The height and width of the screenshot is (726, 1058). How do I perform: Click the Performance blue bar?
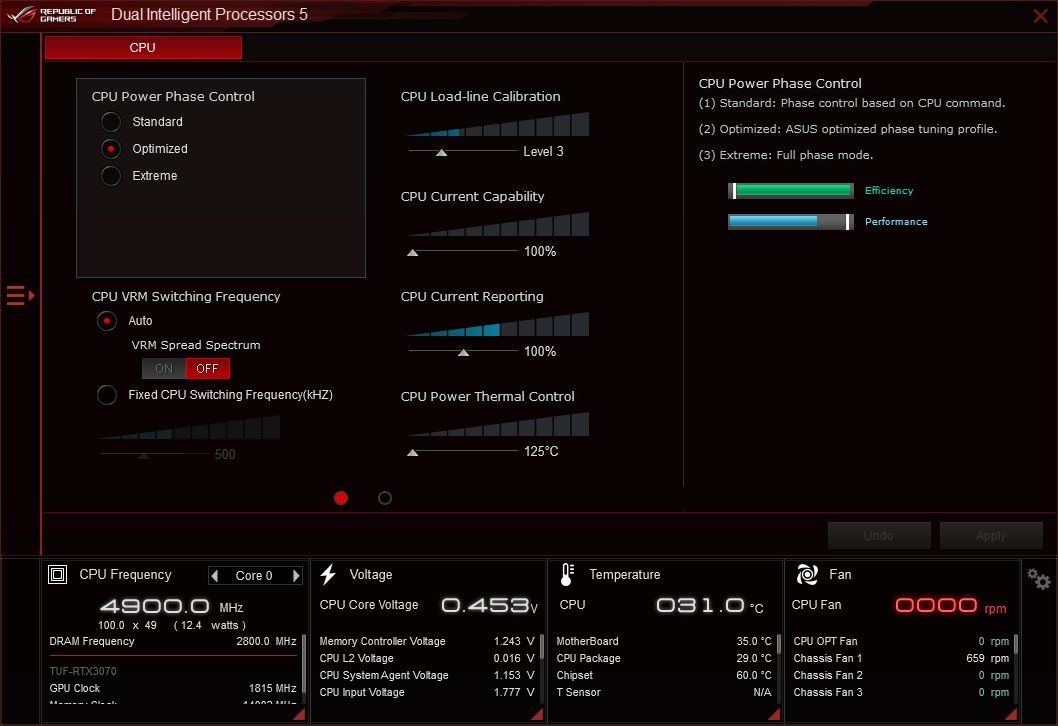[791, 221]
